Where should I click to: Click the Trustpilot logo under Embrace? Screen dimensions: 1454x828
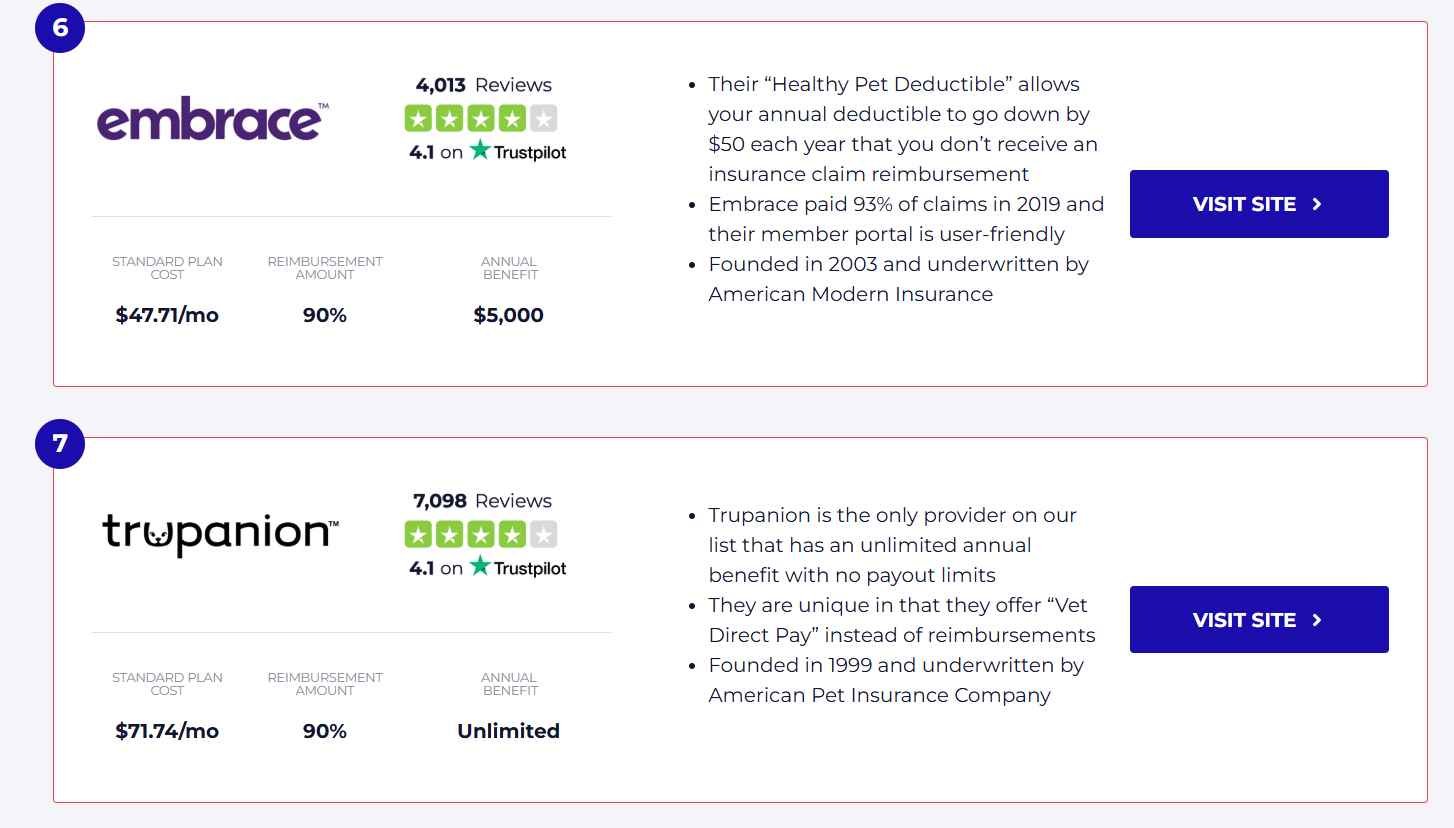518,151
